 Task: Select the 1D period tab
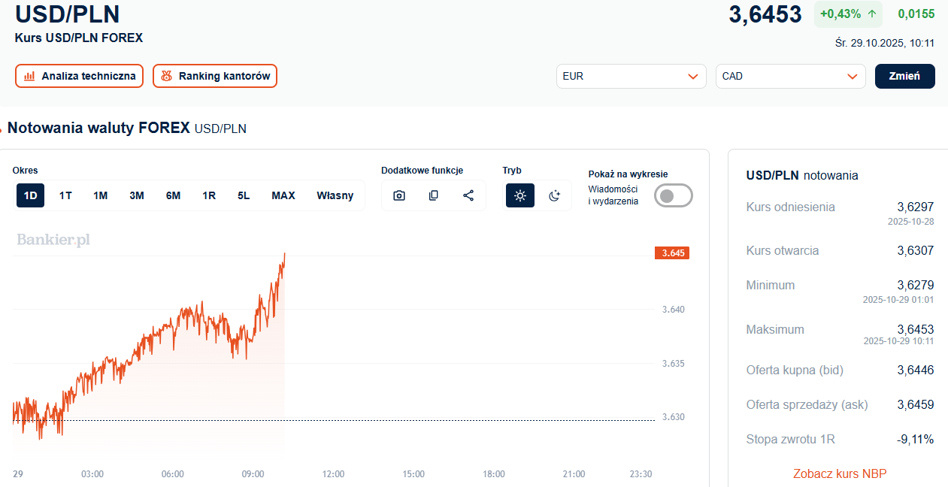tap(30, 196)
